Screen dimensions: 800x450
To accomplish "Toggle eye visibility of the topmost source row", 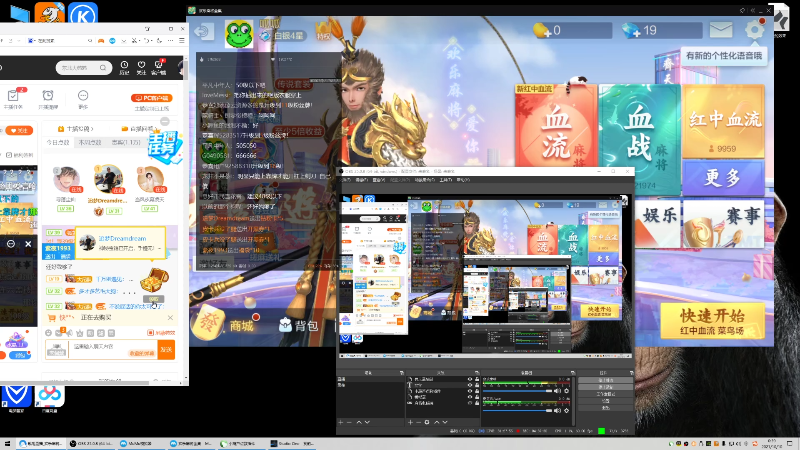I will [470, 379].
